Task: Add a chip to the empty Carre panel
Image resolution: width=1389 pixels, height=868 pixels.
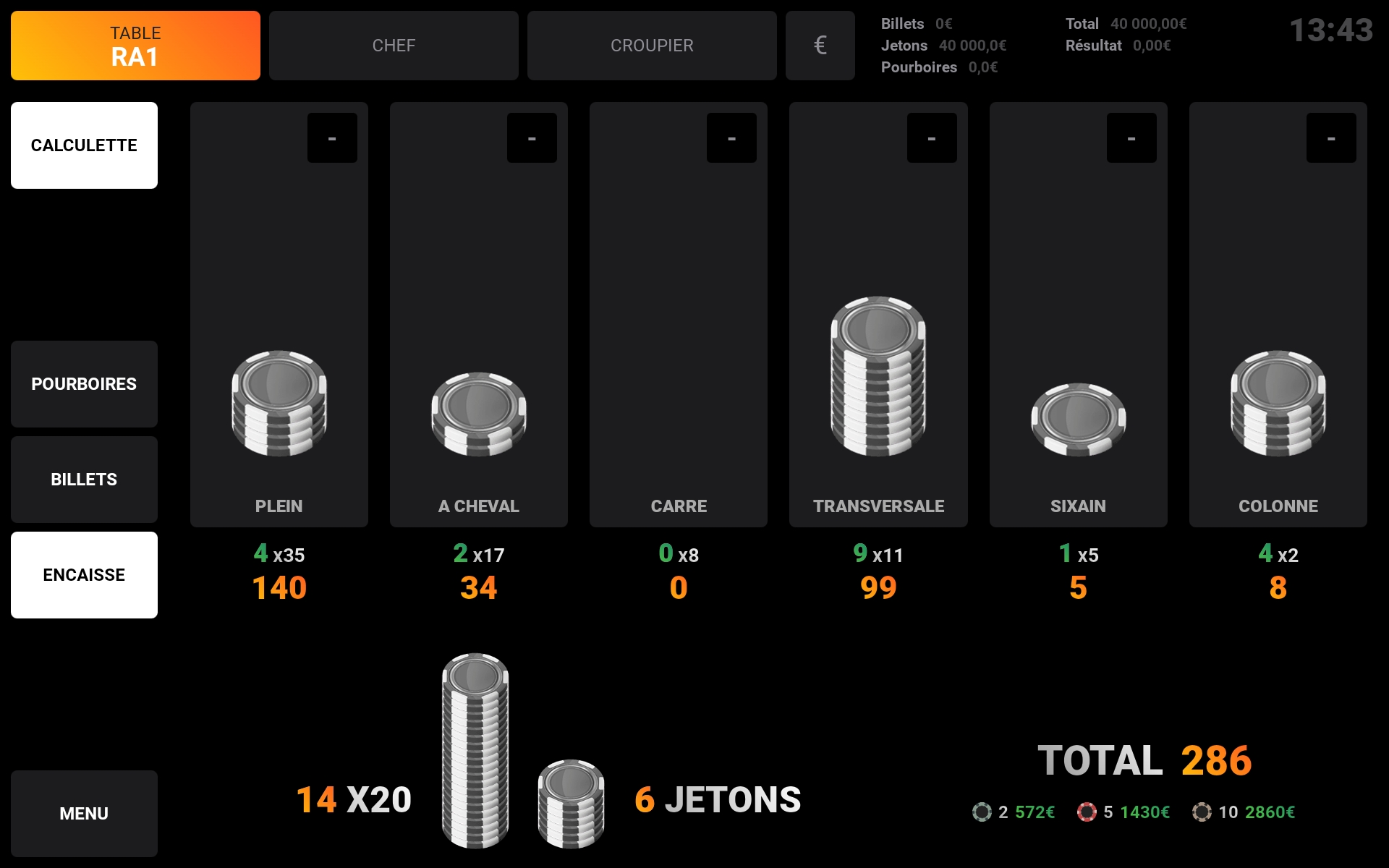Action: point(678,325)
